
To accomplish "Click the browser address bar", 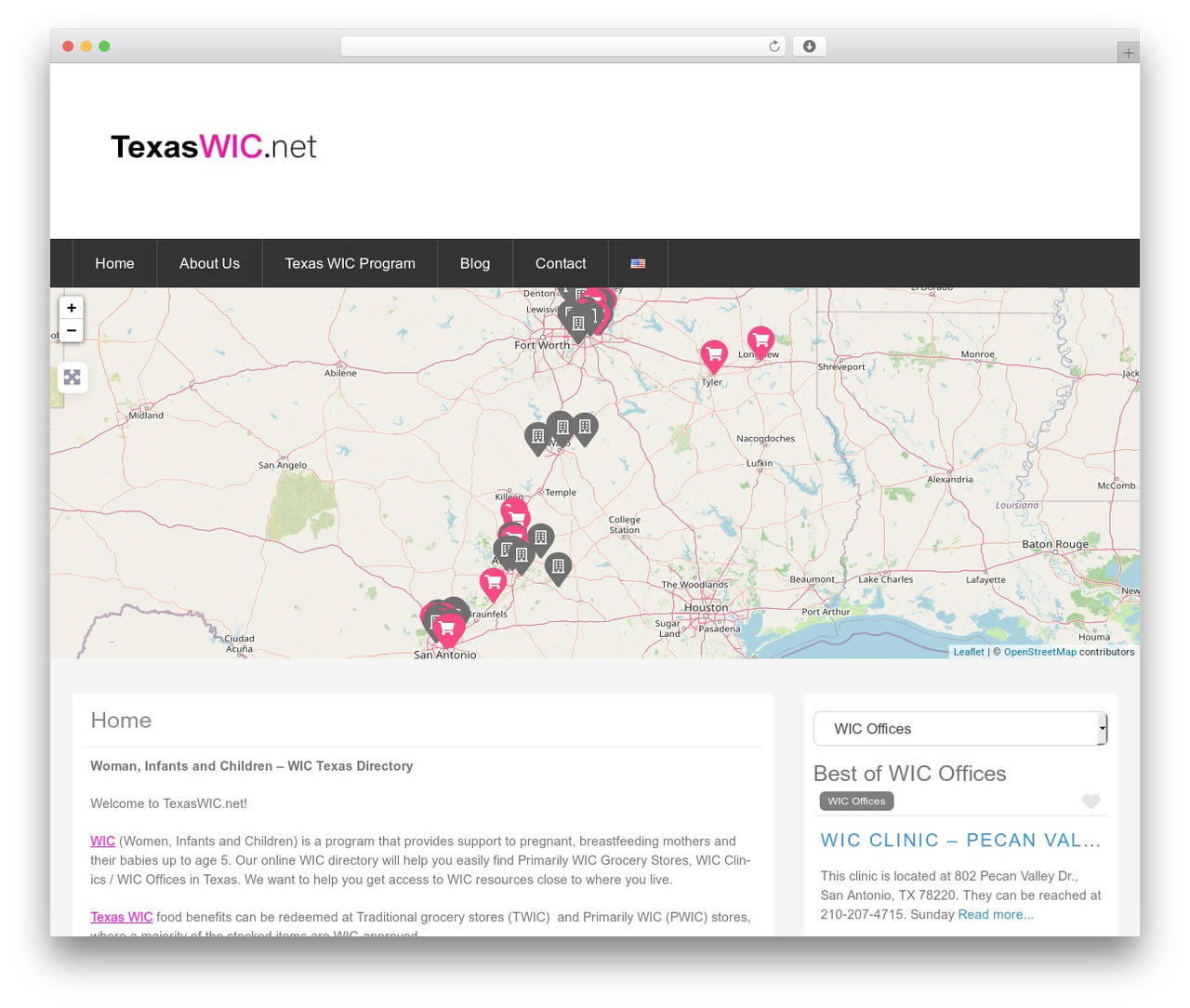I will 562,46.
